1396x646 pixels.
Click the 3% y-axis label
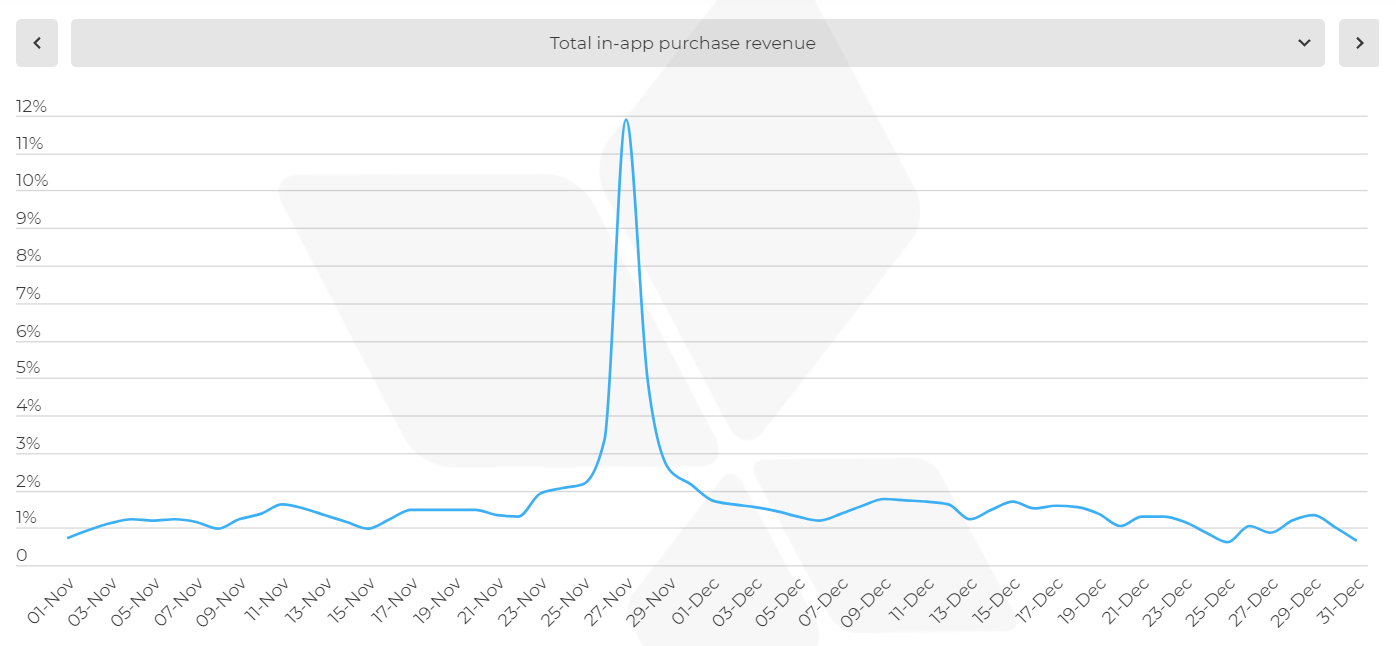pyautogui.click(x=29, y=444)
